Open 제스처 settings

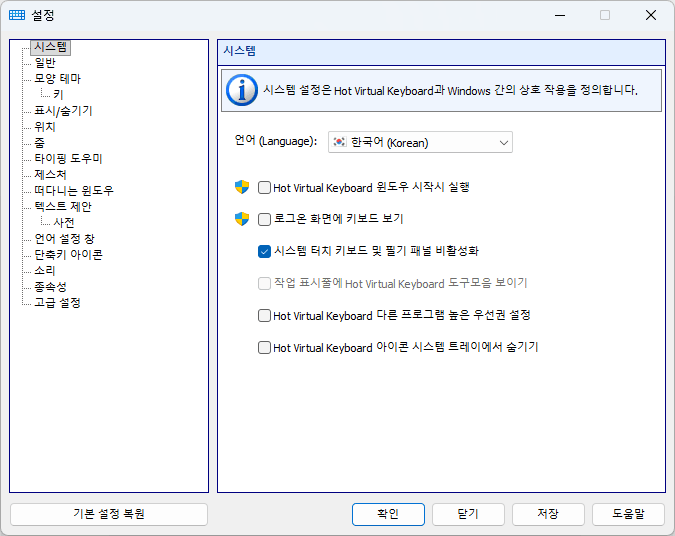click(x=50, y=174)
